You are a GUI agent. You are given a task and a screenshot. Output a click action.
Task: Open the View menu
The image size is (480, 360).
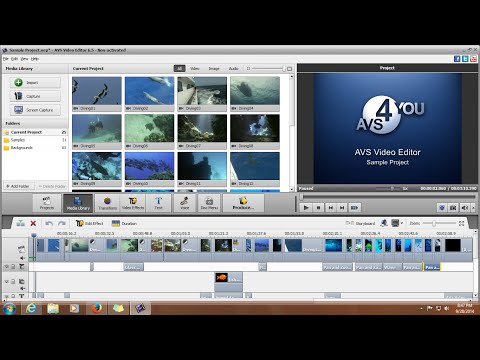(x=24, y=59)
